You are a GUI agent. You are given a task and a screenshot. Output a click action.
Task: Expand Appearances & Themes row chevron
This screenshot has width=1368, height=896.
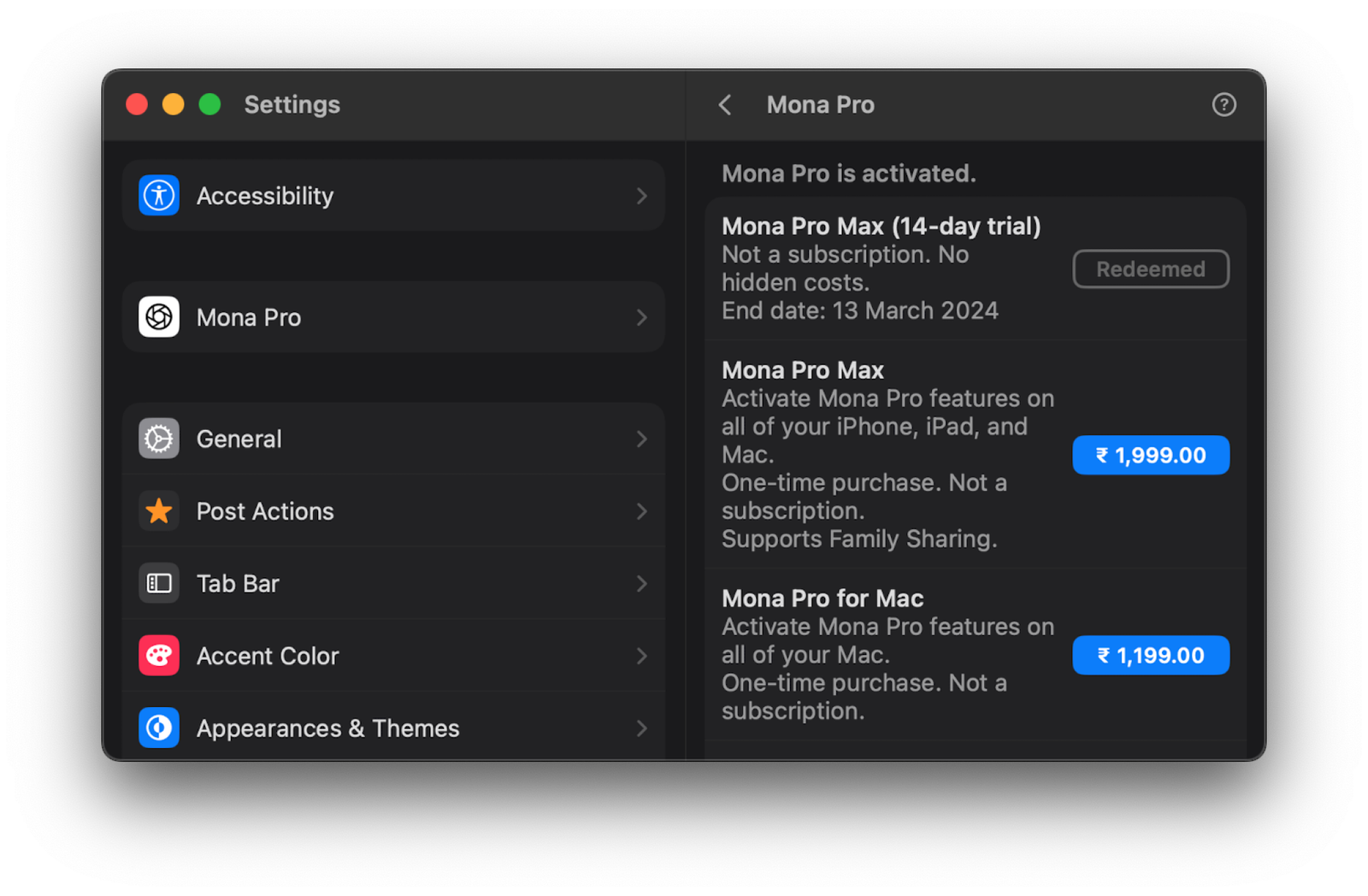pos(641,728)
